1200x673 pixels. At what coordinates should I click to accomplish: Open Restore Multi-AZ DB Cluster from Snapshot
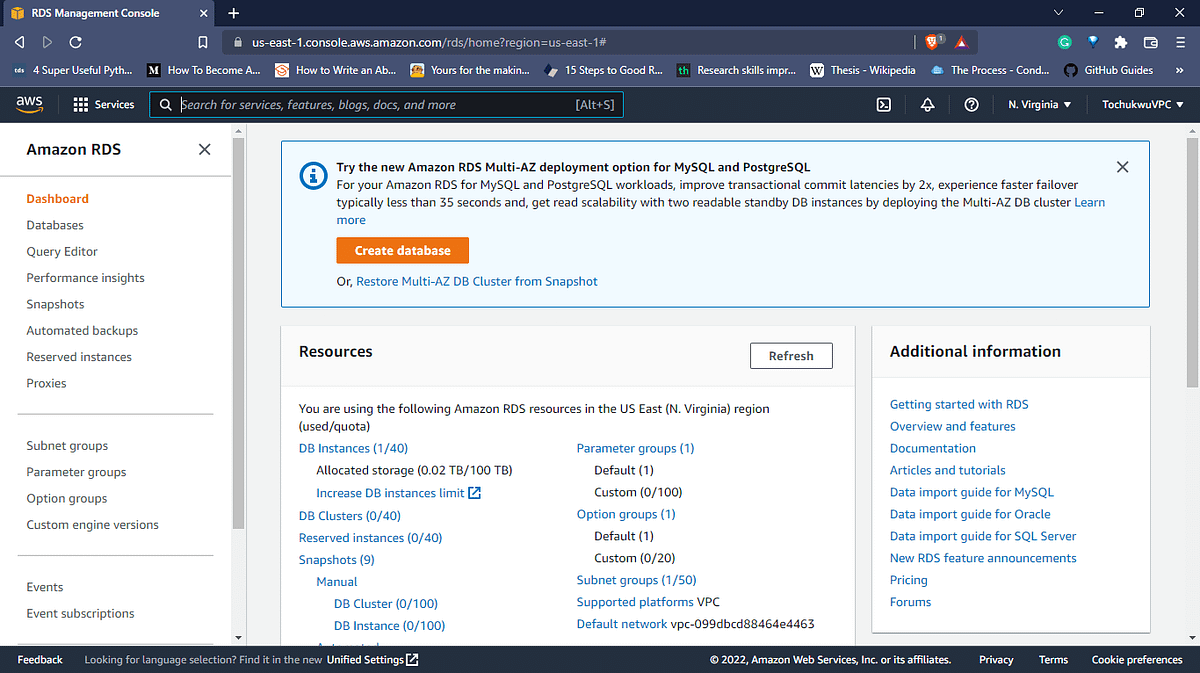[475, 281]
